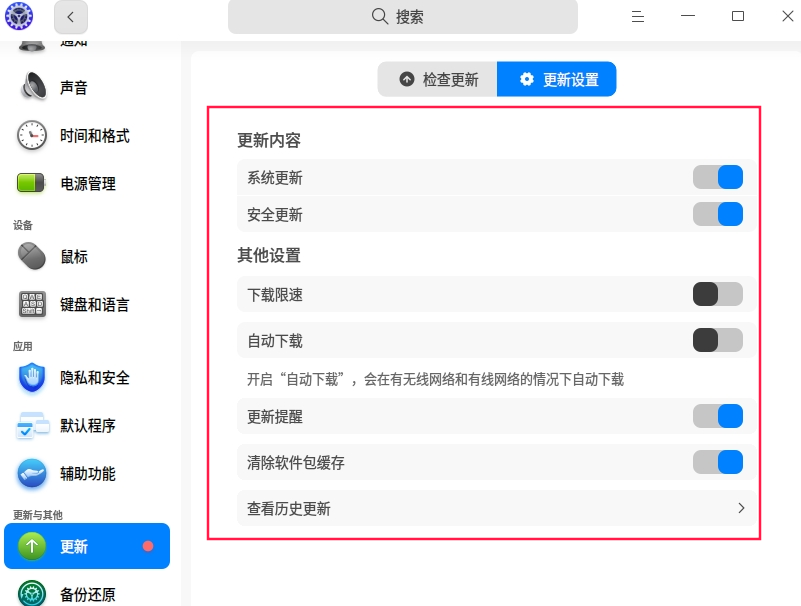
Task: Open the 默认程序 settings page
Action: click(x=87, y=426)
